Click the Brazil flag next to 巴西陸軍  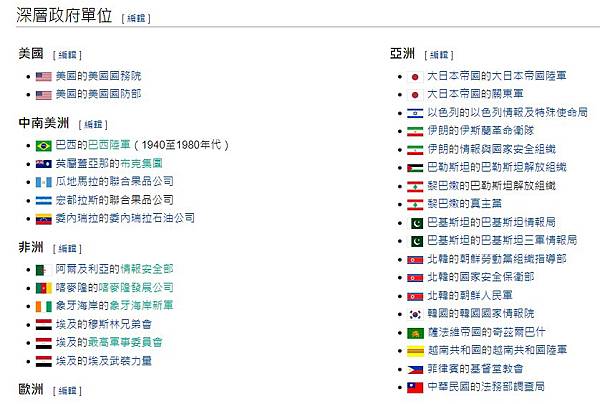(x=44, y=146)
